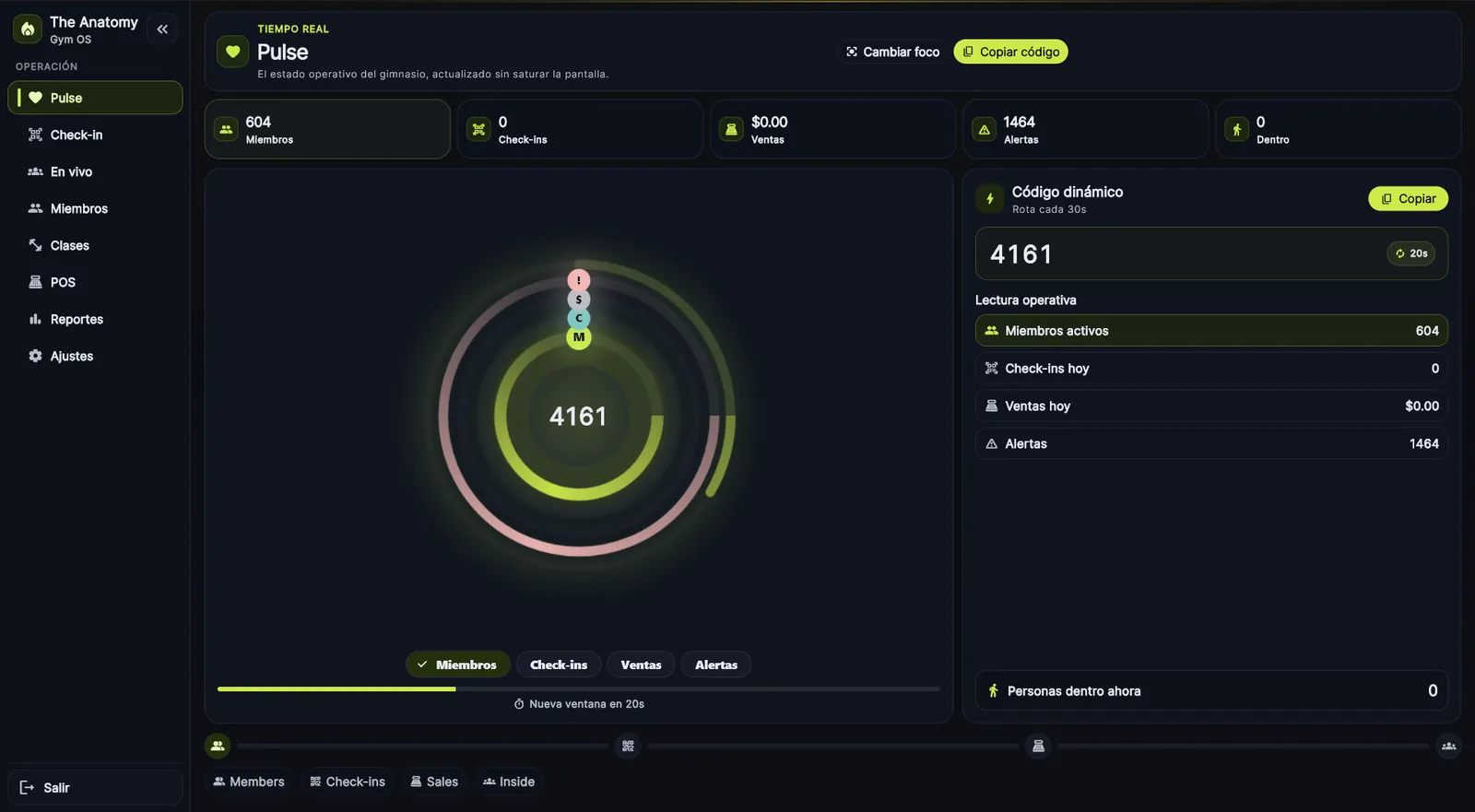Navigate to Clases in the sidebar
This screenshot has height=812, width=1475.
[x=95, y=245]
